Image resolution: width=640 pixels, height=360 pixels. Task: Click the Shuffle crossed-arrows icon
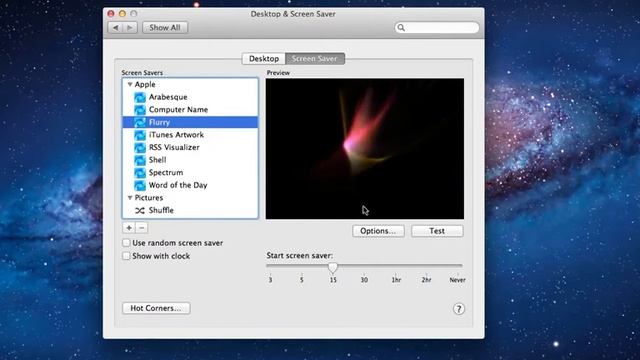[x=140, y=211]
